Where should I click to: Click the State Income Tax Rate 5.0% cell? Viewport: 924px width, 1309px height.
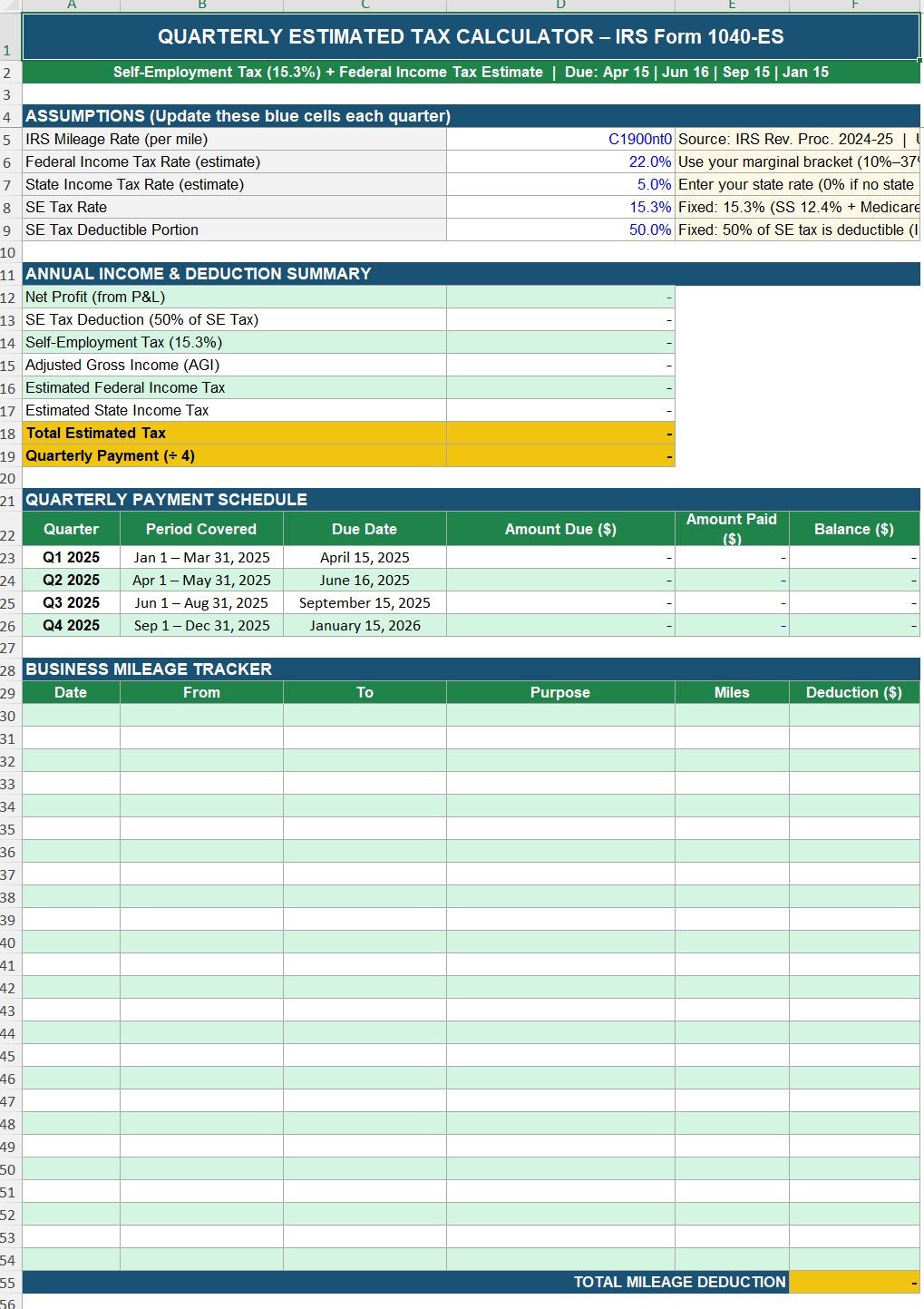point(560,184)
